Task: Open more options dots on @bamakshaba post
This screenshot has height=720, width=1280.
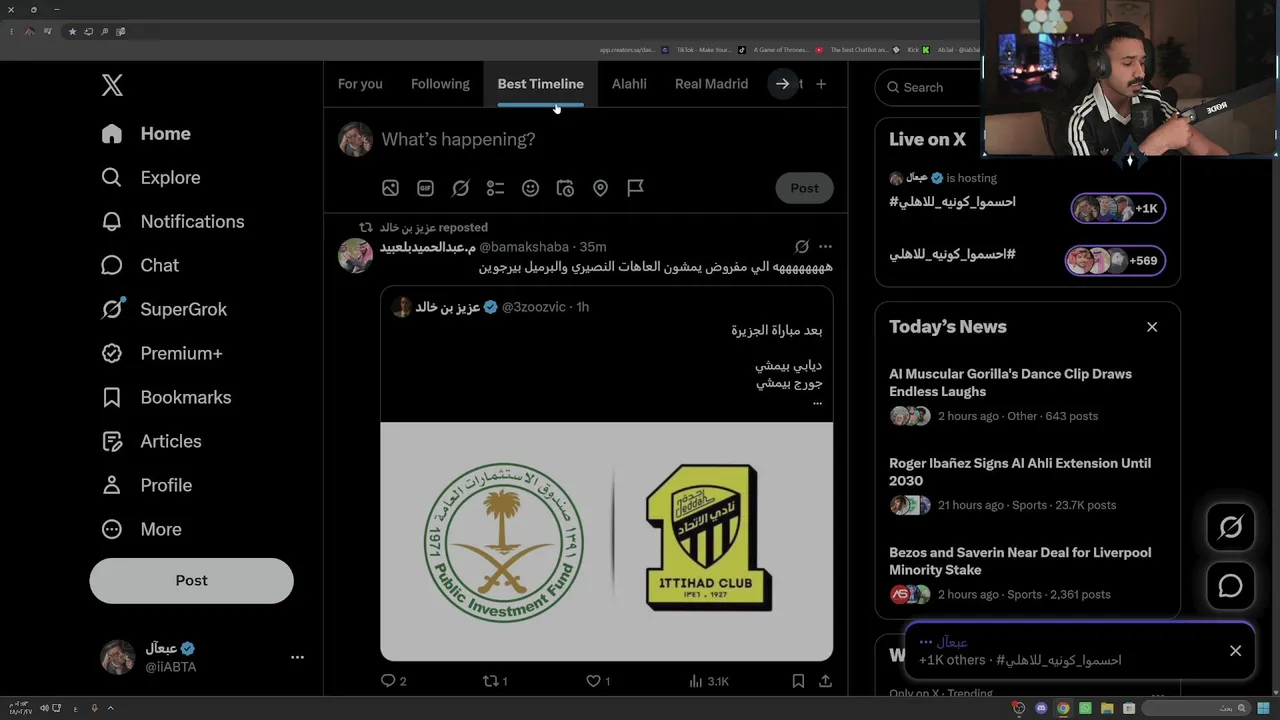Action: click(825, 247)
